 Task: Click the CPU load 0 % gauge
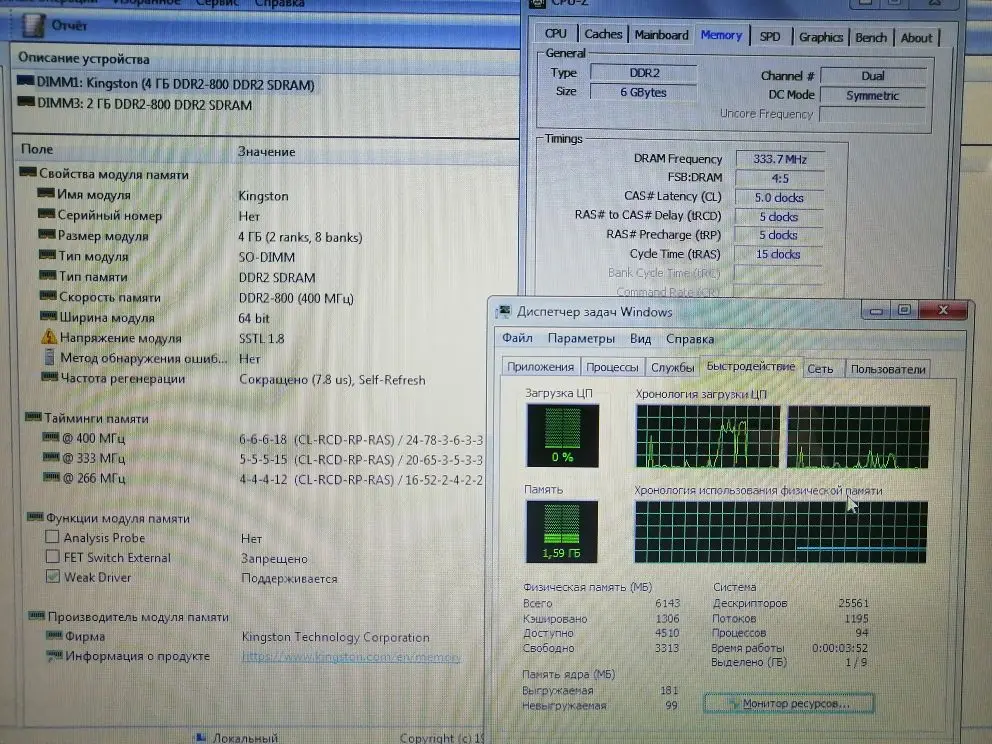(562, 436)
